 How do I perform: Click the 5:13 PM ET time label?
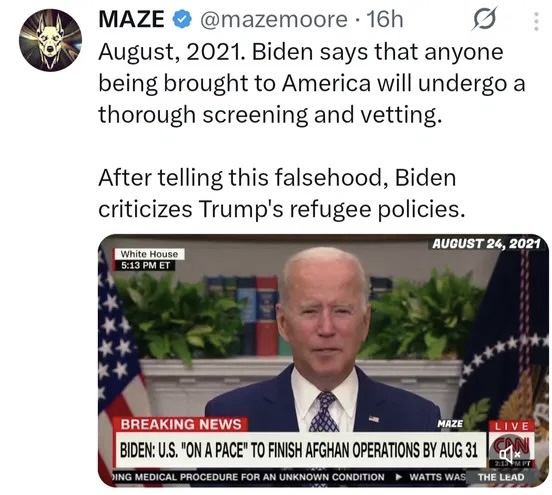coord(145,265)
